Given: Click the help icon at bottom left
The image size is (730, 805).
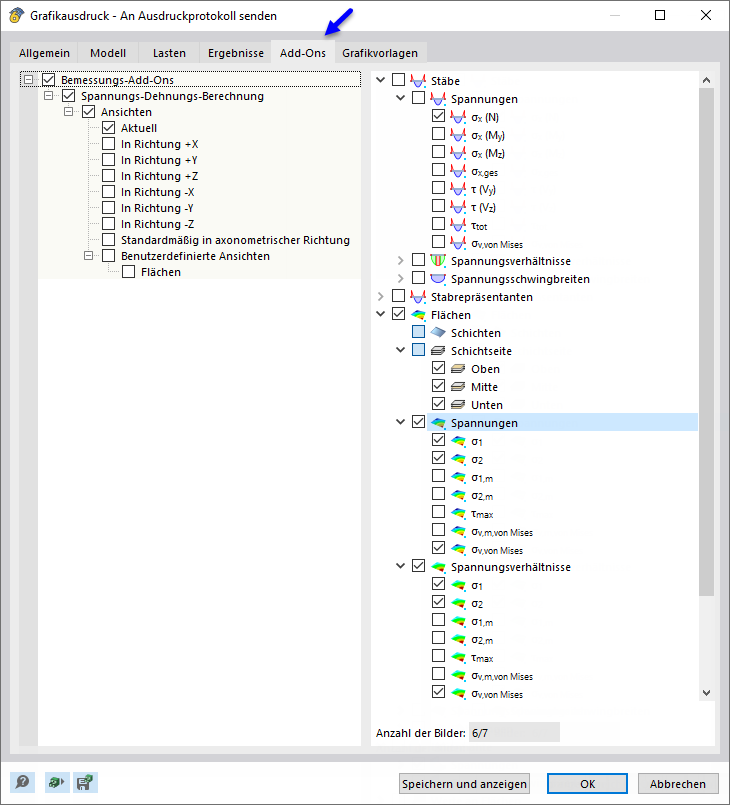Looking at the screenshot, I should point(22,782).
